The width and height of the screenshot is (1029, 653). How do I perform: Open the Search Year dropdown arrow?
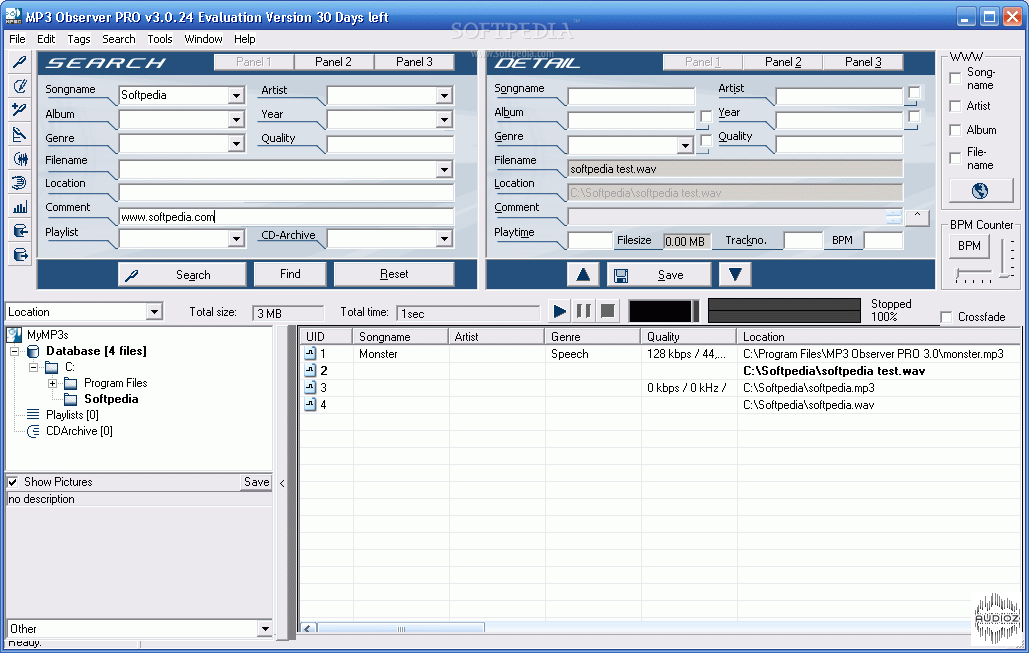click(444, 119)
